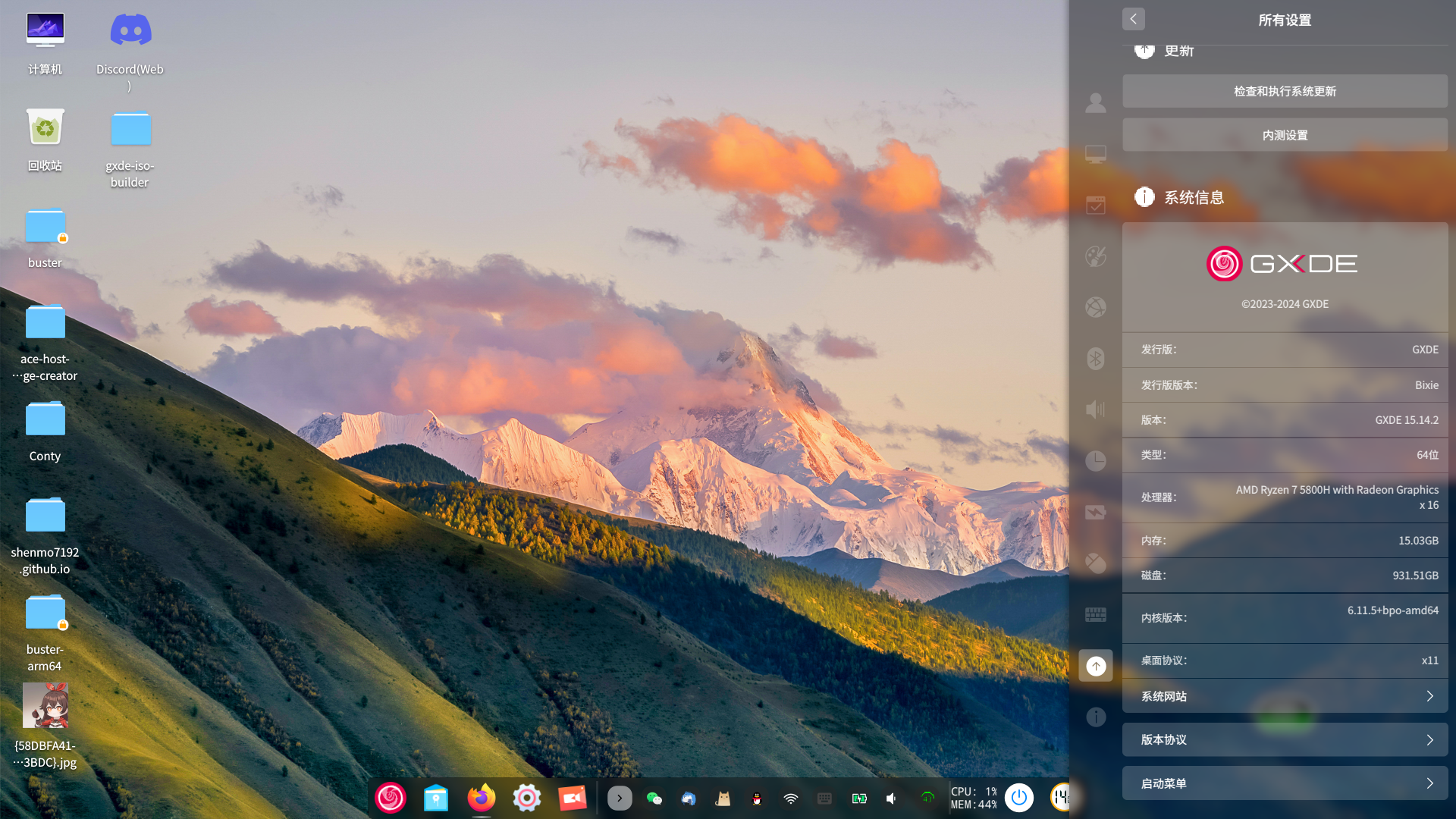This screenshot has height=819, width=1456.
Task: Open Time and Date settings in the sidebar
Action: point(1096,460)
